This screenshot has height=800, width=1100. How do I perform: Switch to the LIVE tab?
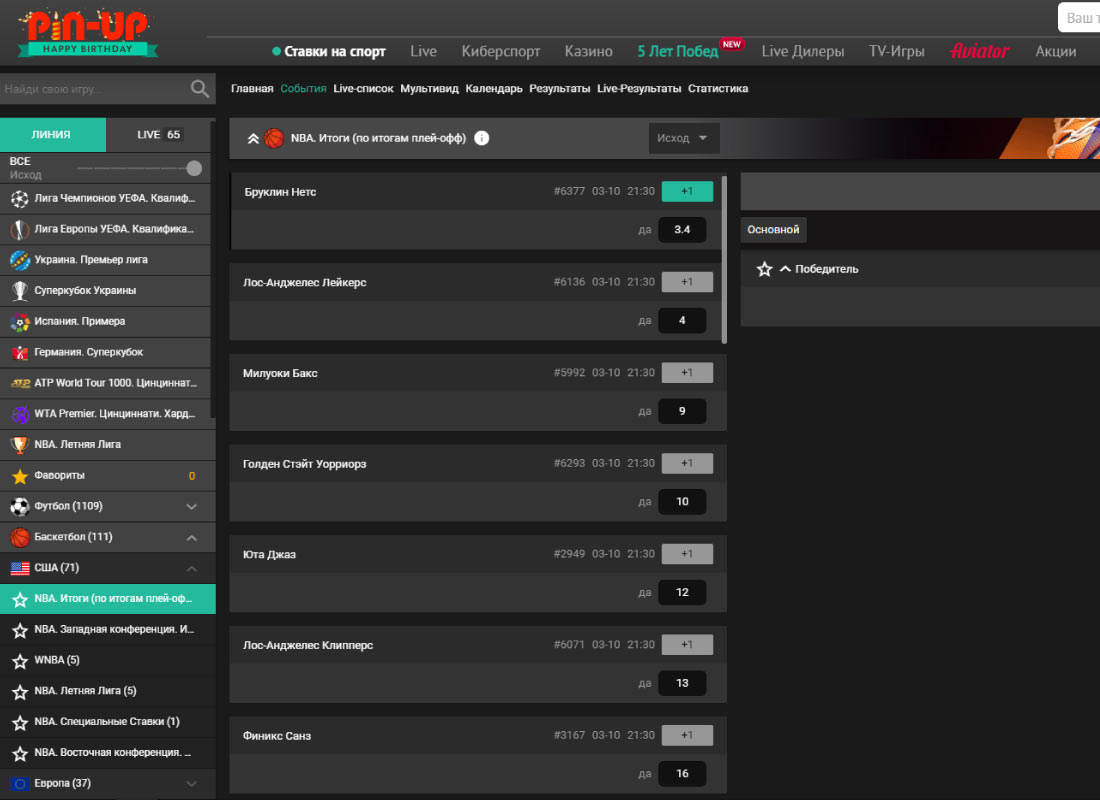pyautogui.click(x=159, y=134)
